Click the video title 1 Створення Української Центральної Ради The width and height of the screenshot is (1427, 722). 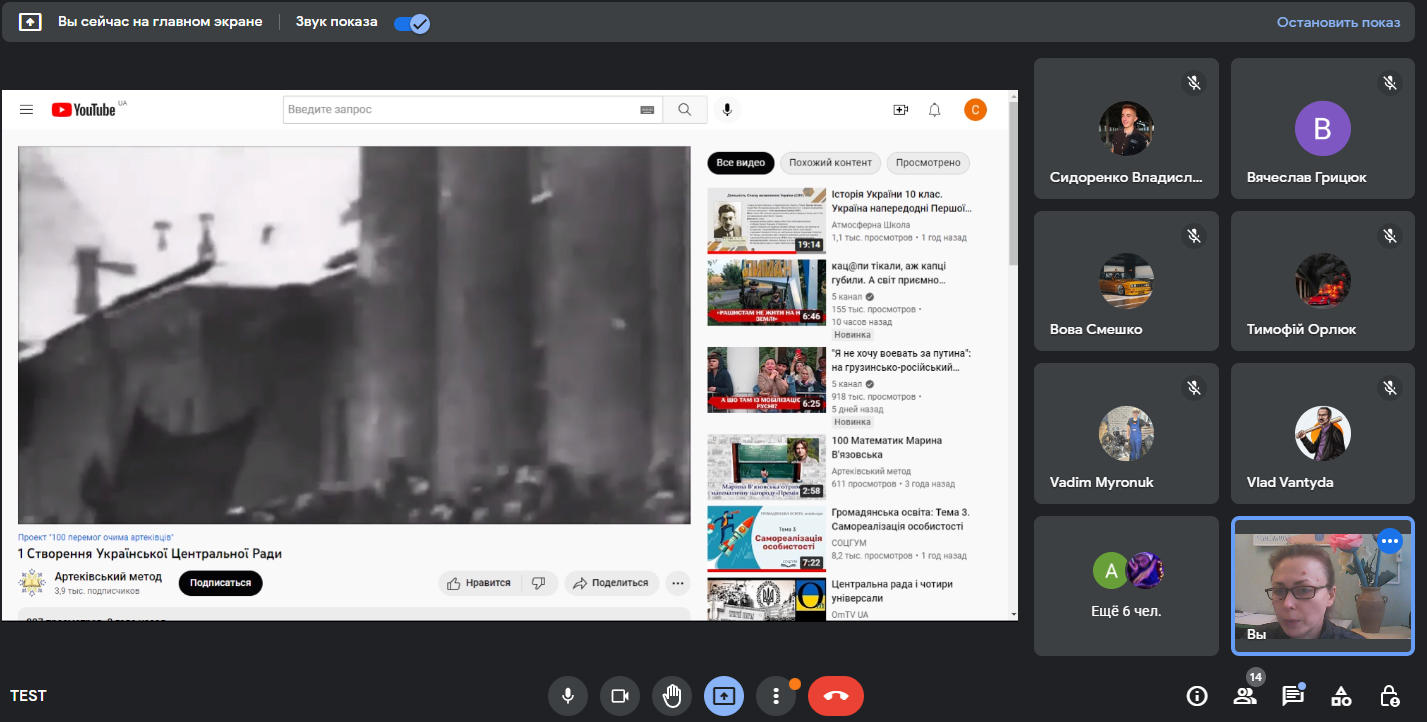point(150,554)
